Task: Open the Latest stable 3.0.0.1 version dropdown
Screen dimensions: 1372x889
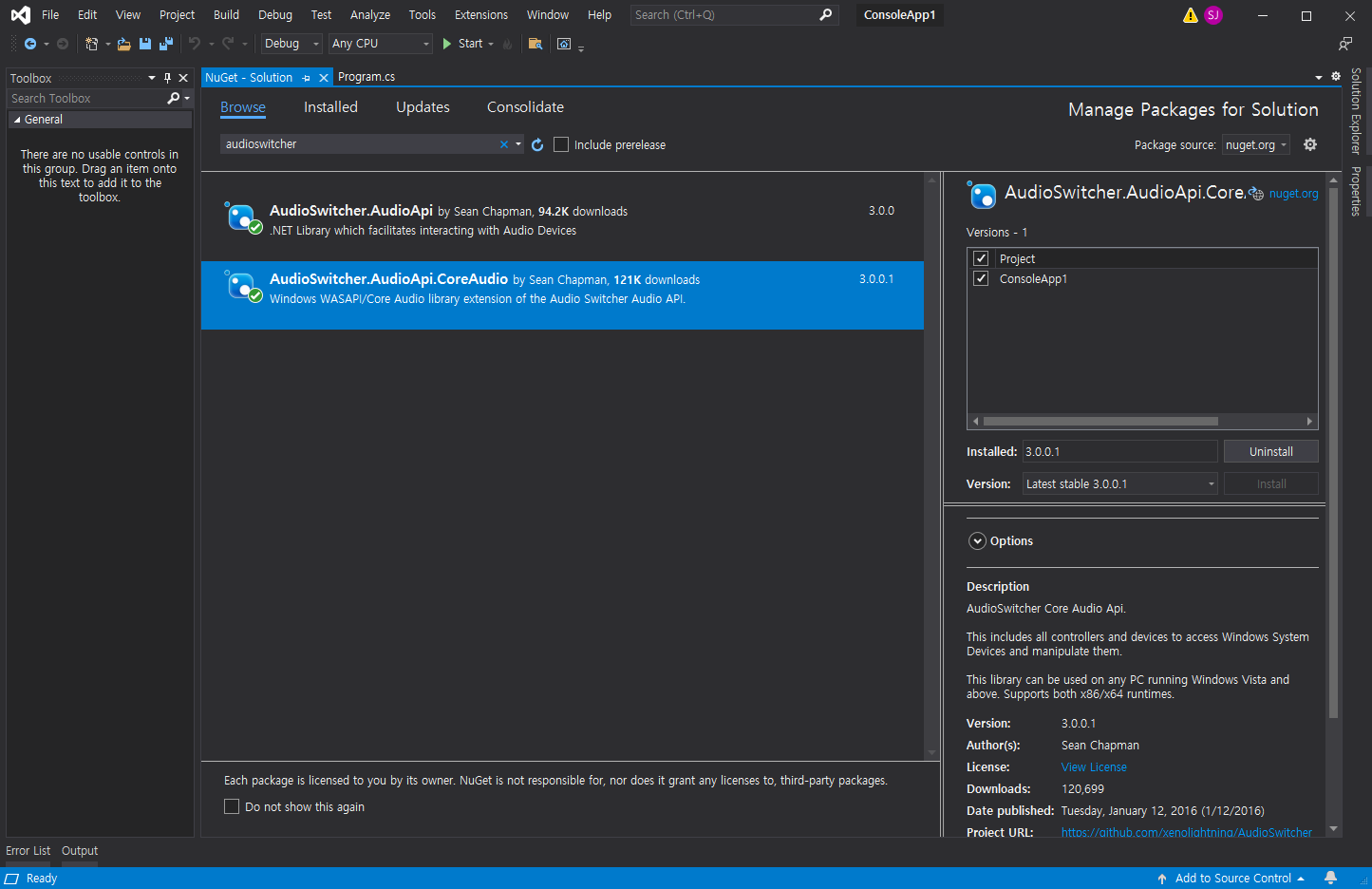Action: [1120, 484]
